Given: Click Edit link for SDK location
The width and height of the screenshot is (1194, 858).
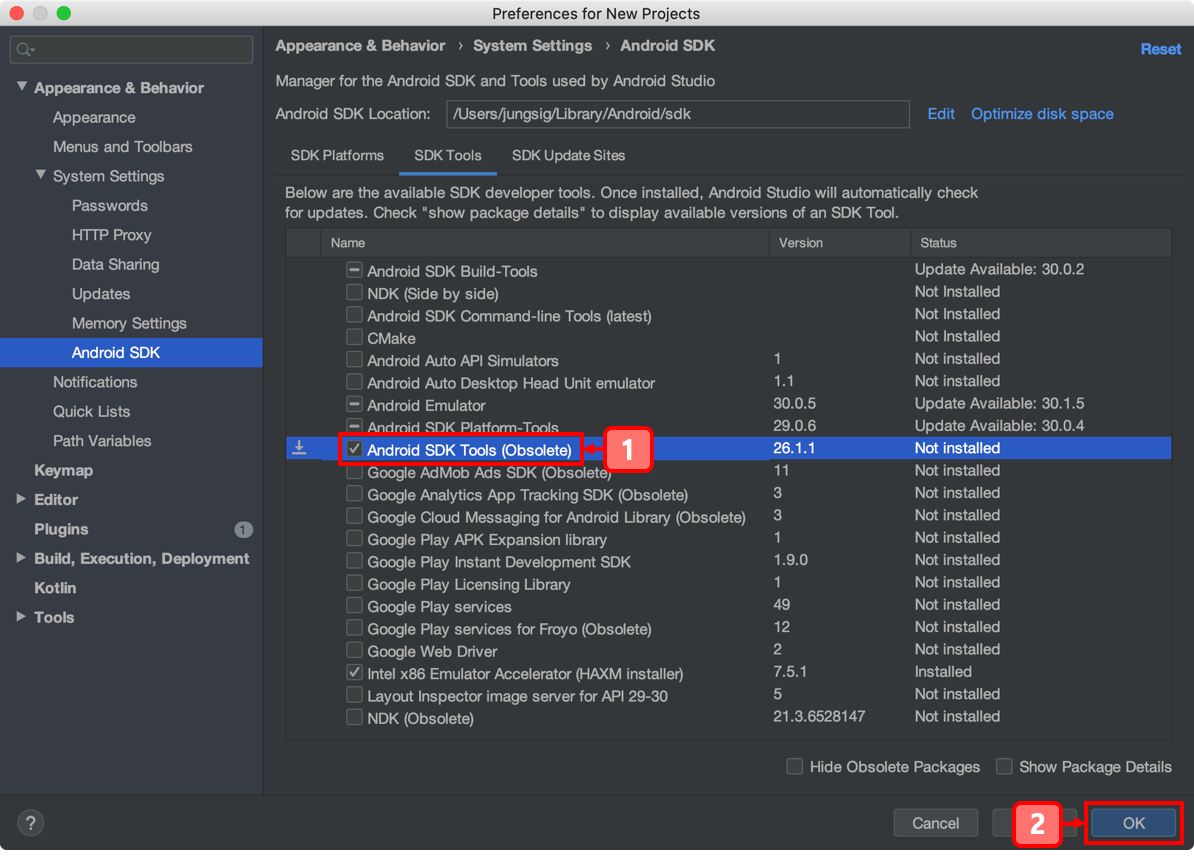Looking at the screenshot, I should click(x=940, y=113).
